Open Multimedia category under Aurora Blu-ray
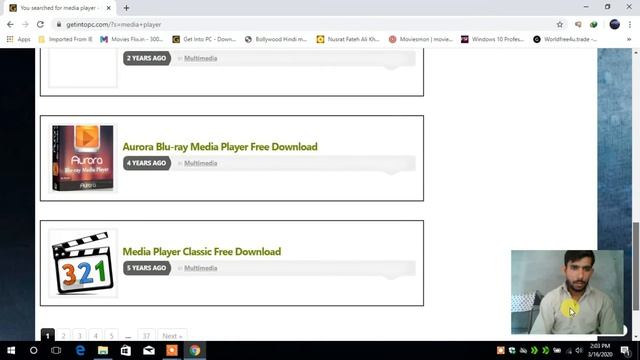 point(200,163)
